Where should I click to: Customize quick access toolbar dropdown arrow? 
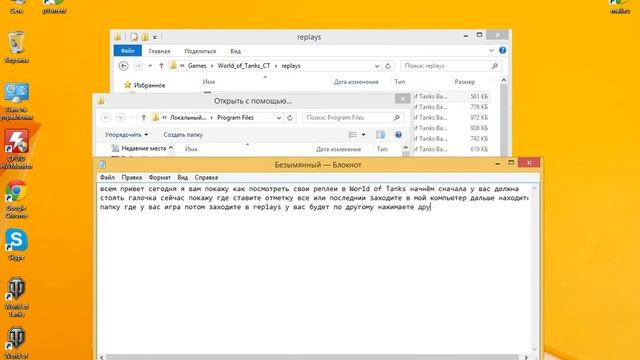coord(155,37)
